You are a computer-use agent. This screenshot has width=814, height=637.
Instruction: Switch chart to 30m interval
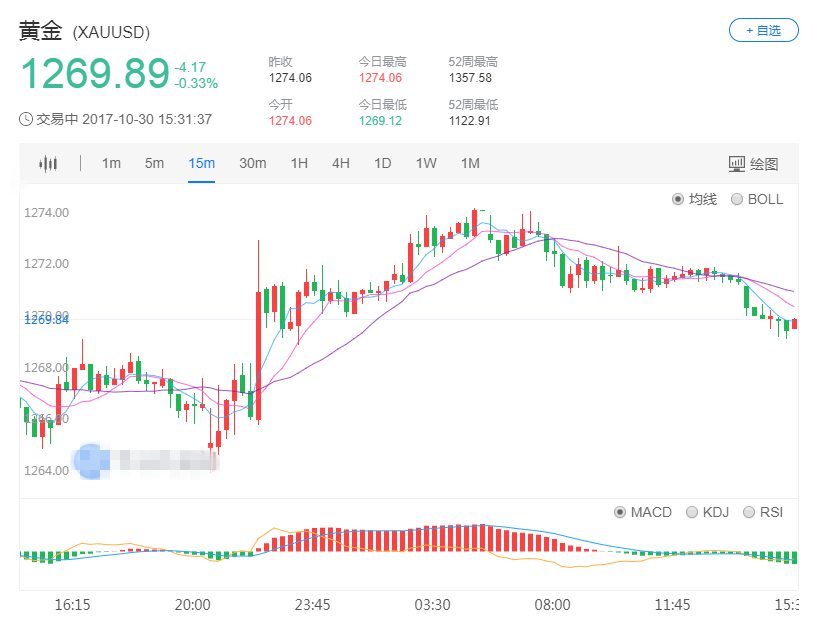[x=252, y=163]
